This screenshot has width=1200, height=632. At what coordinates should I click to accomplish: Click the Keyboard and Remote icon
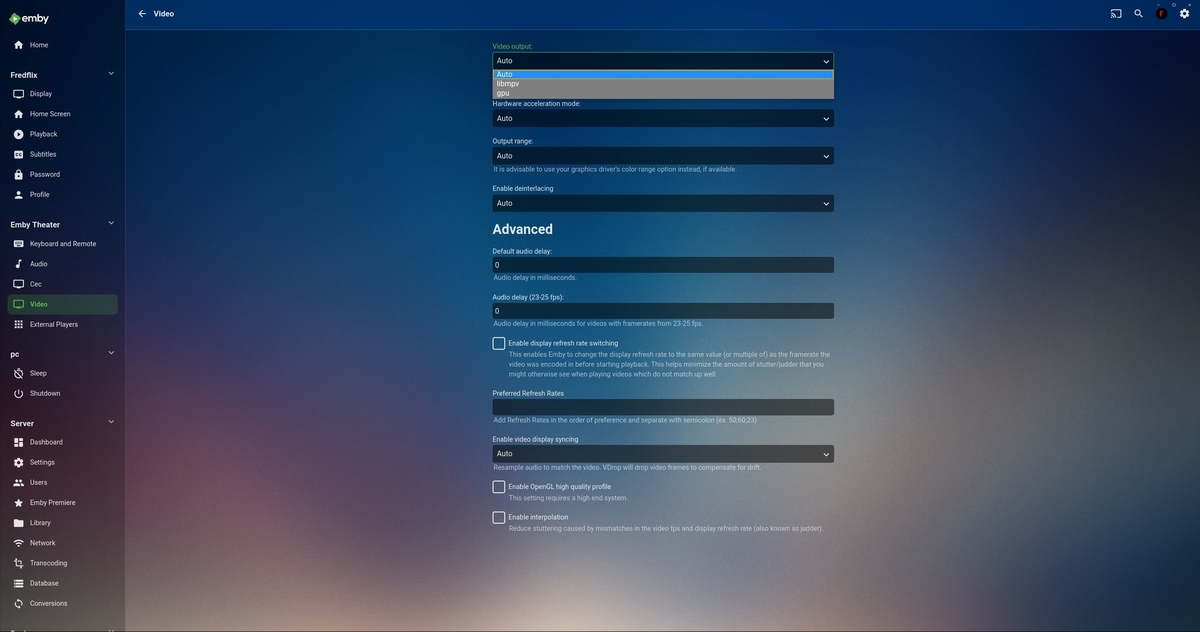18,243
